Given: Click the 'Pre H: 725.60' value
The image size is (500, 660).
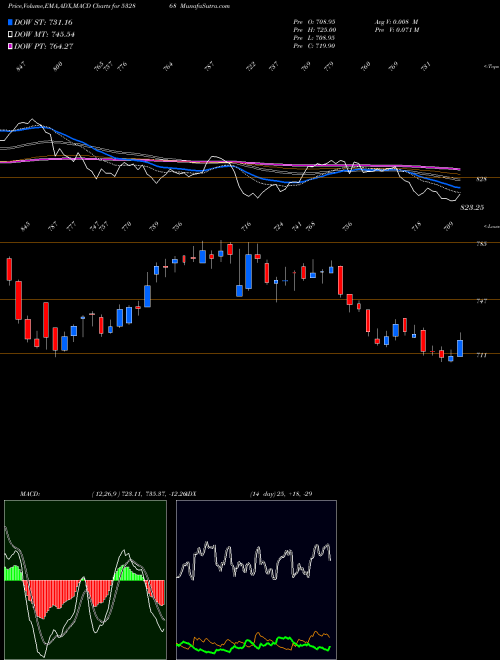Looking at the screenshot, I should pos(314,30).
